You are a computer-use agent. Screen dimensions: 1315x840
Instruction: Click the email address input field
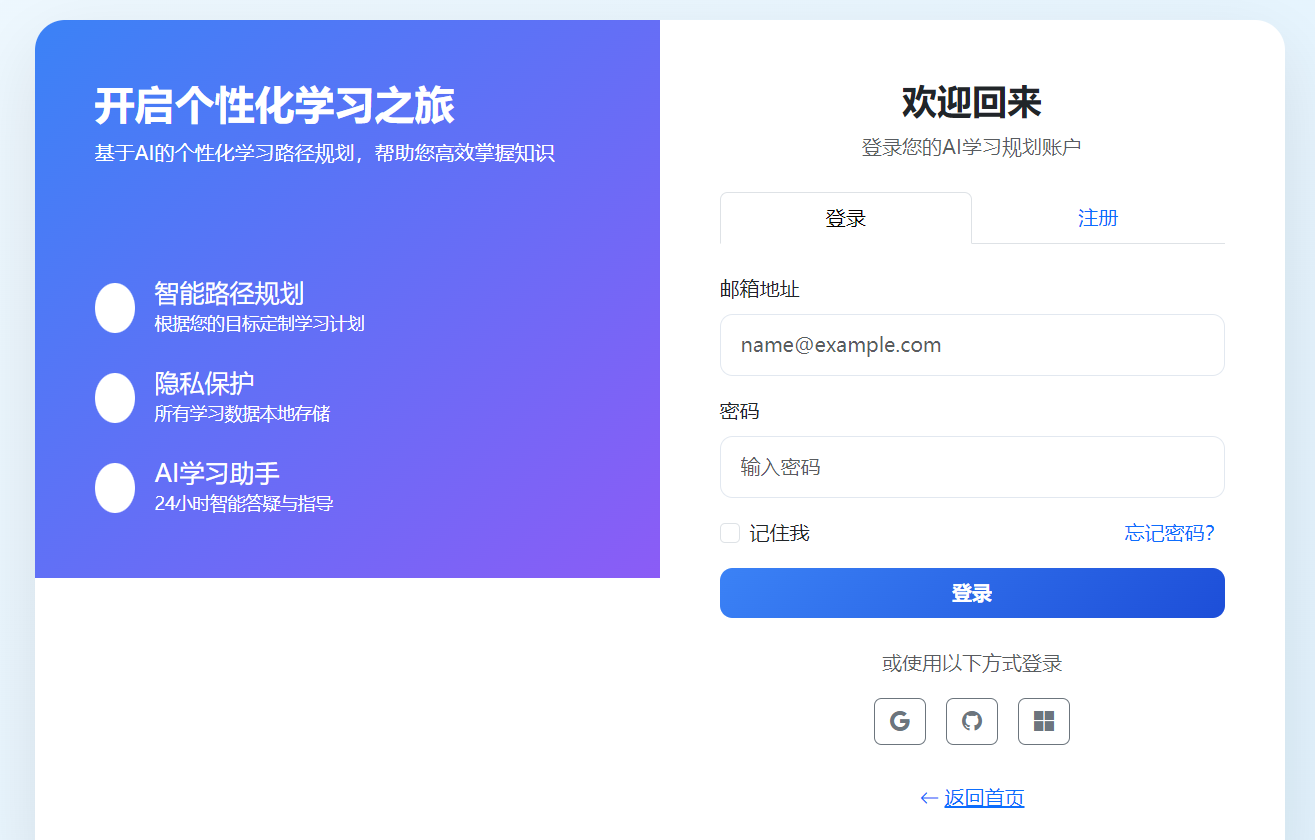click(x=971, y=344)
